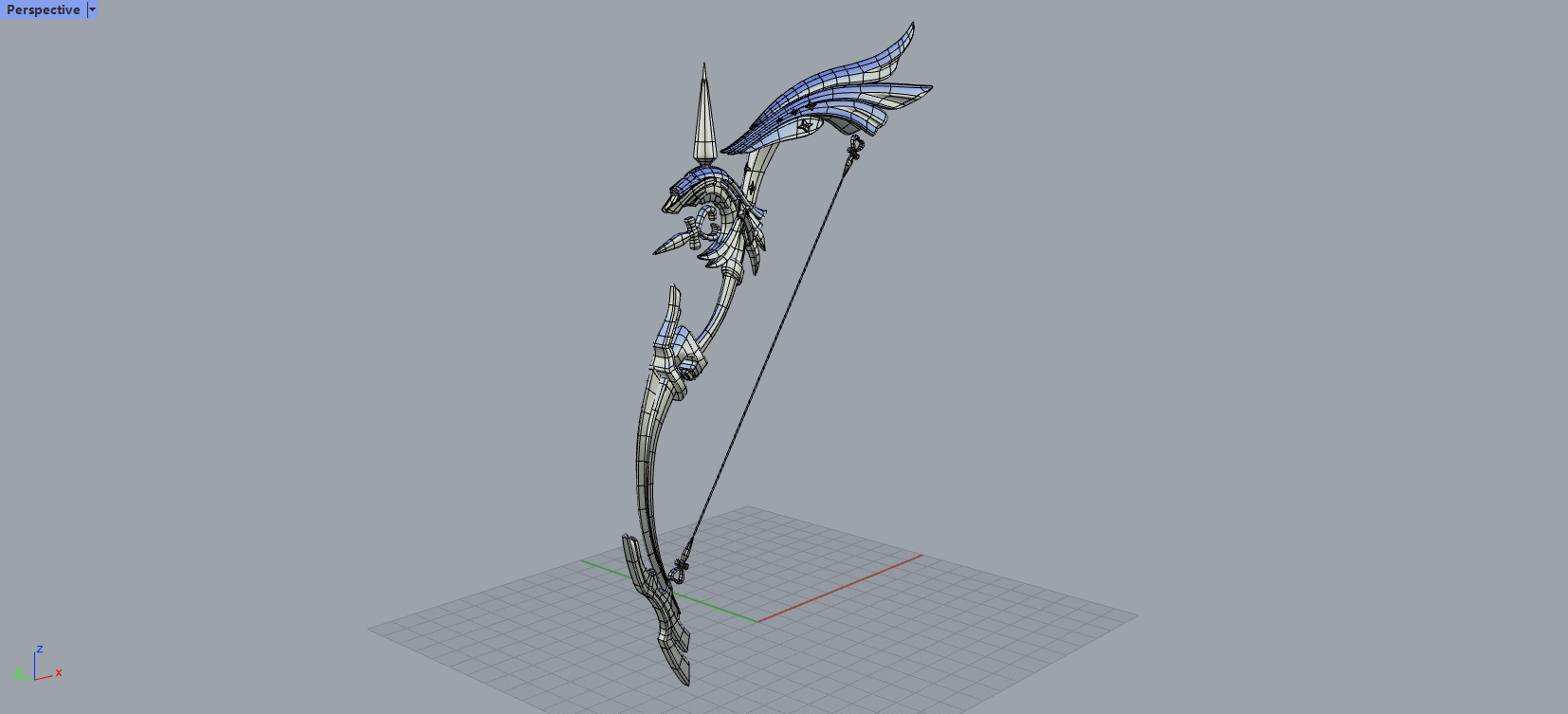
Task: Open the Perspective viewport dropdown arrow
Action: click(92, 9)
